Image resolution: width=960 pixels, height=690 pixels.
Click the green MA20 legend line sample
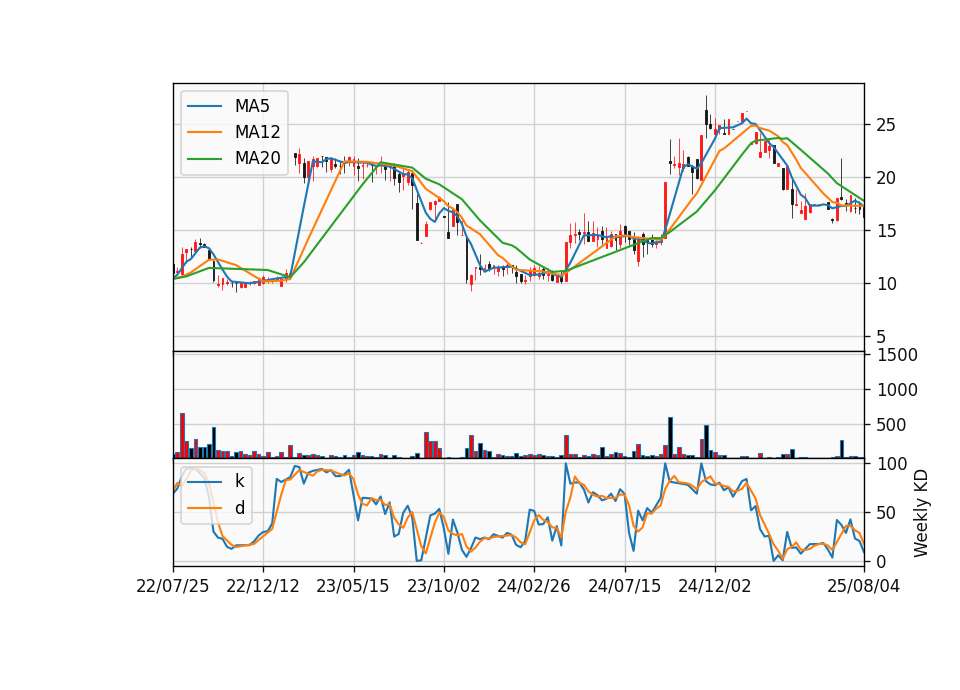pos(204,159)
